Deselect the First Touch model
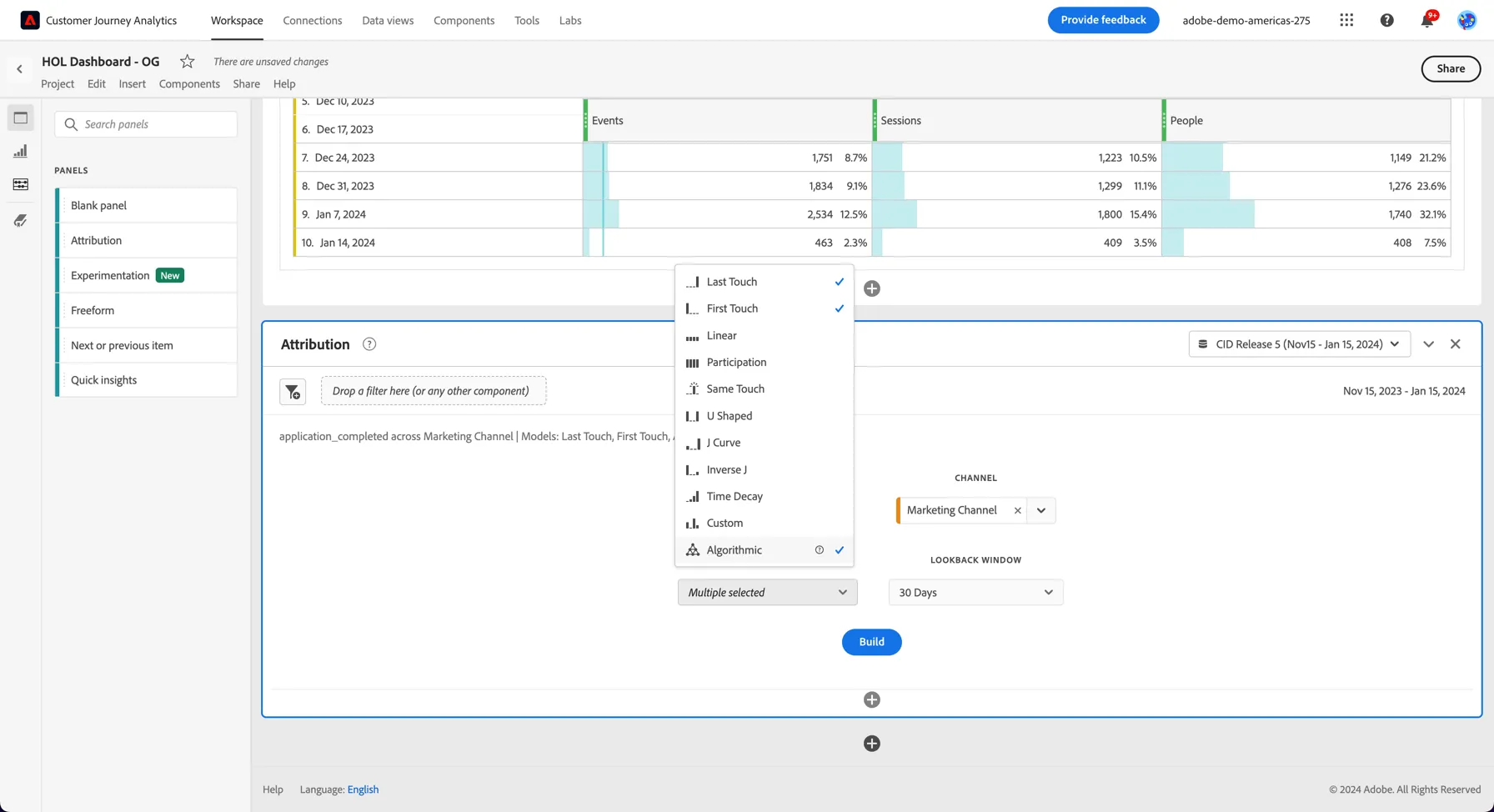 765,308
